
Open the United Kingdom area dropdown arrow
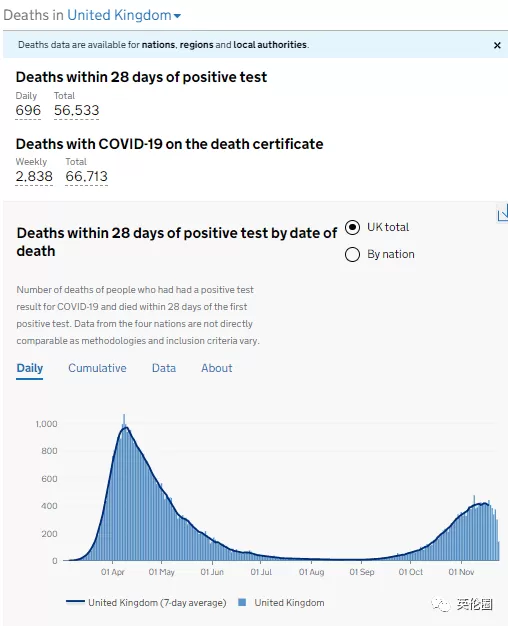pos(177,16)
